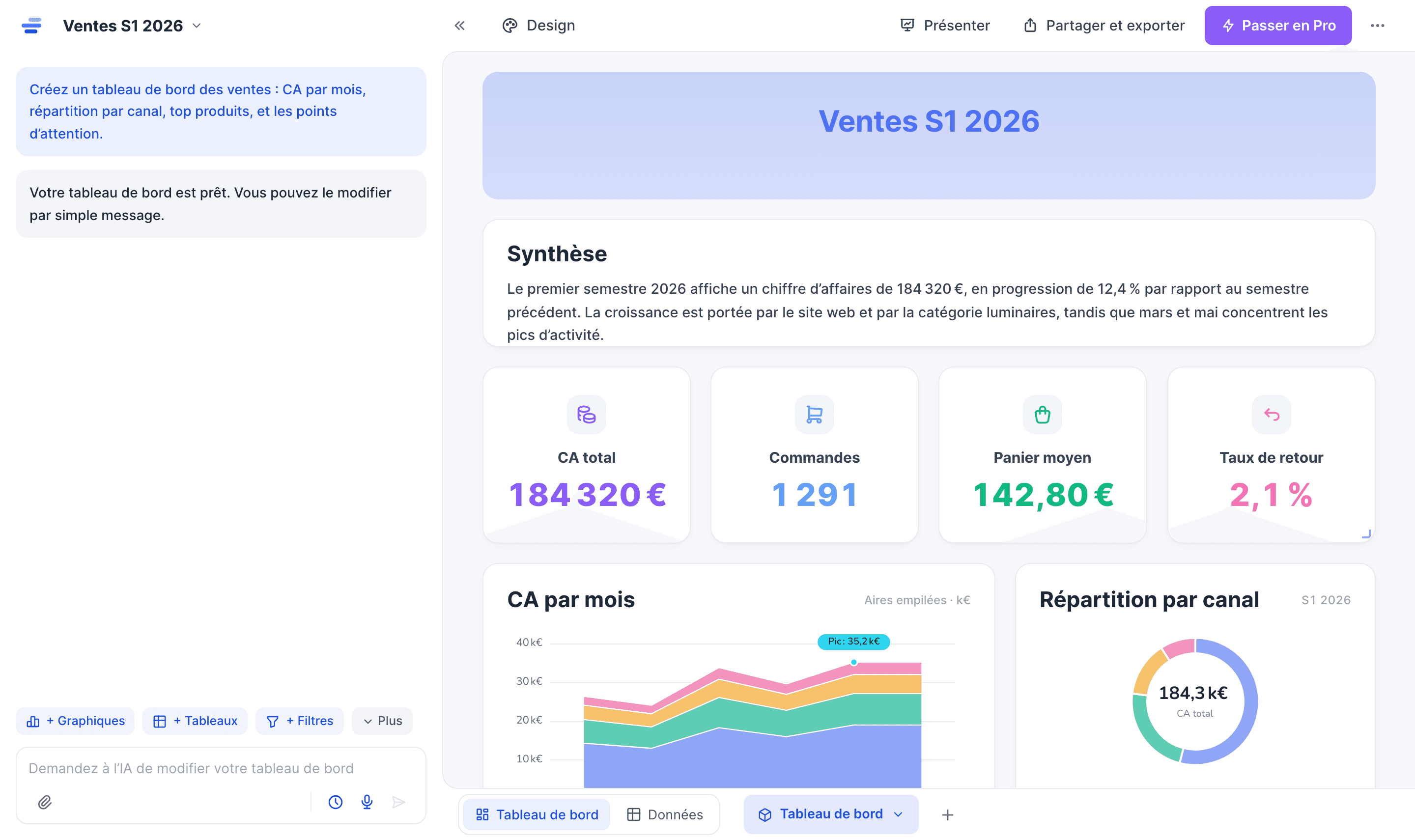Select the 142,80 € Panier moyen value
Viewport: 1415px width, 840px height.
tap(1043, 495)
